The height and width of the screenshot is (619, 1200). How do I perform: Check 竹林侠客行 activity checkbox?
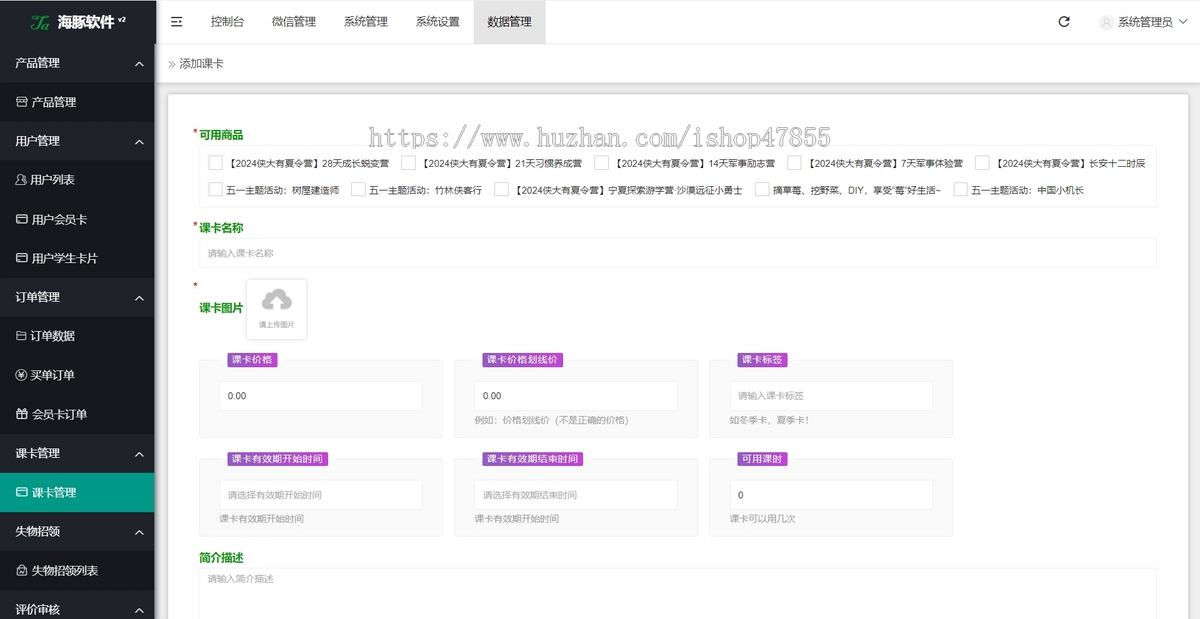click(x=358, y=189)
